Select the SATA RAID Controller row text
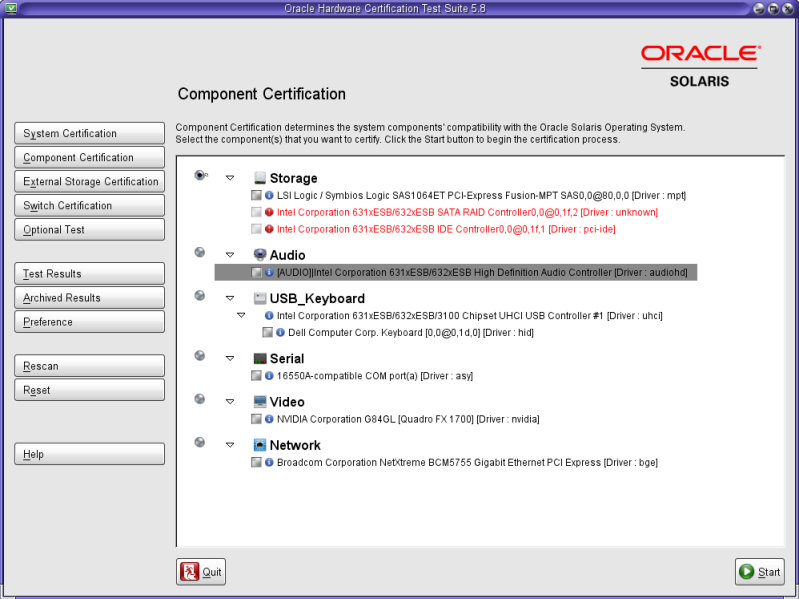This screenshot has height=599, width=799. (467, 212)
